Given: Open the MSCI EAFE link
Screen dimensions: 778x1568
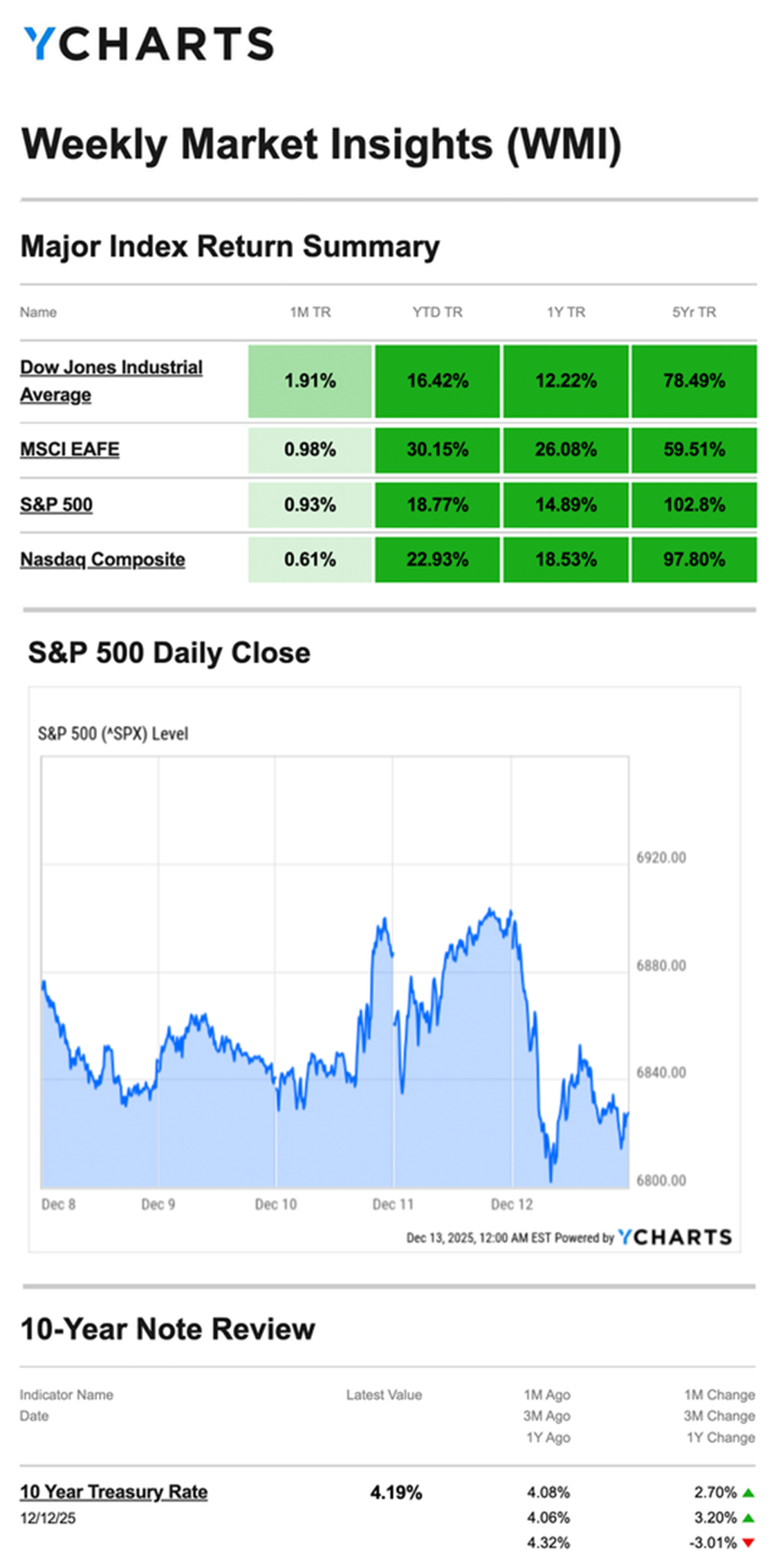Looking at the screenshot, I should [x=69, y=449].
